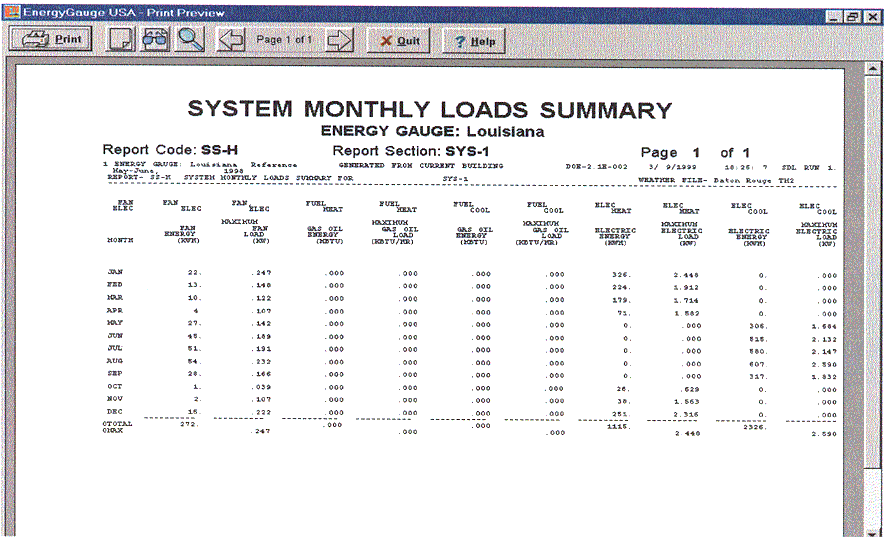Click the vertical scrollbar up arrow
Screen dimensions: 887x537
click(873, 69)
